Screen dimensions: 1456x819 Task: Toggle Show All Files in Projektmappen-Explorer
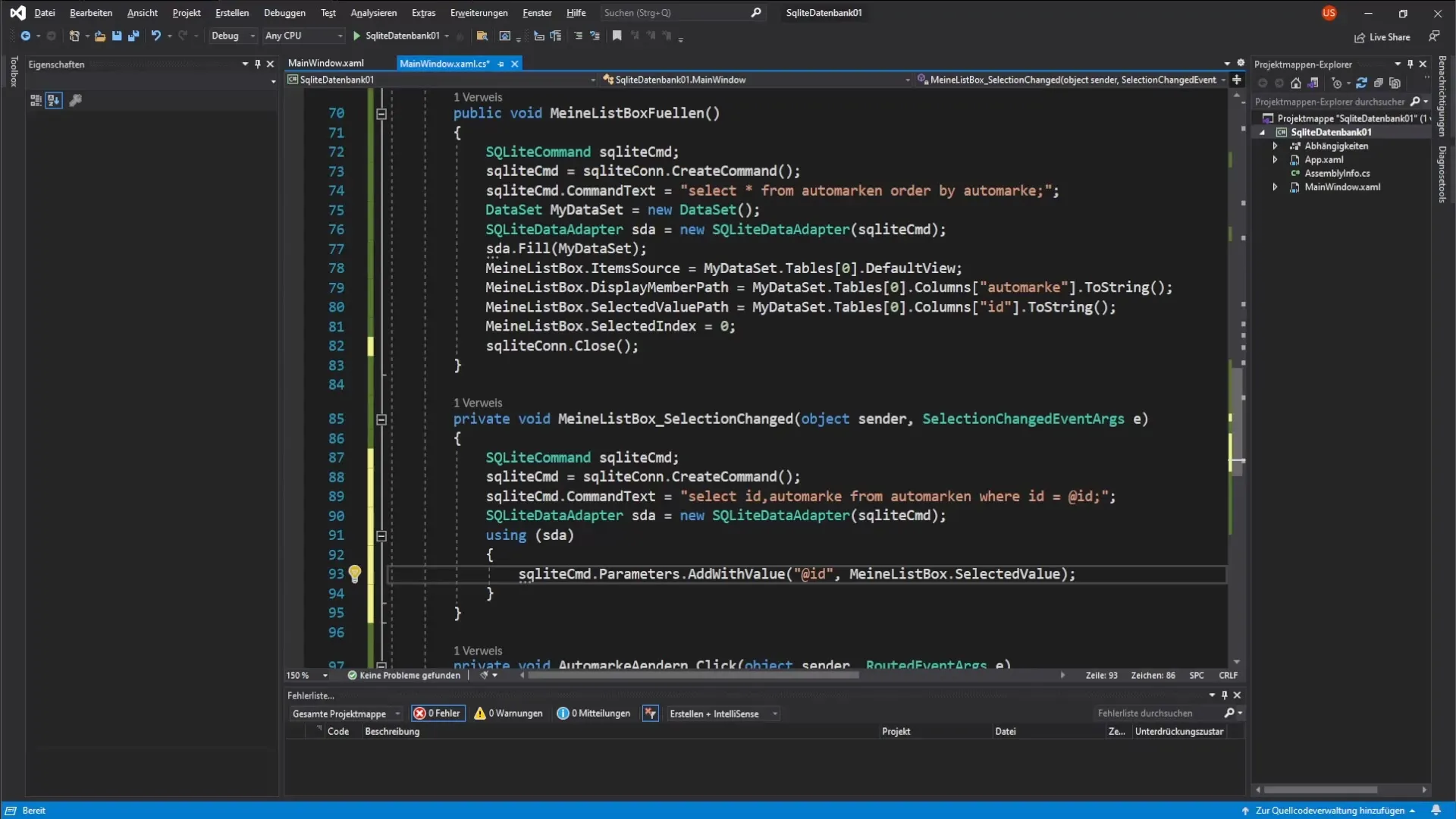point(1395,83)
